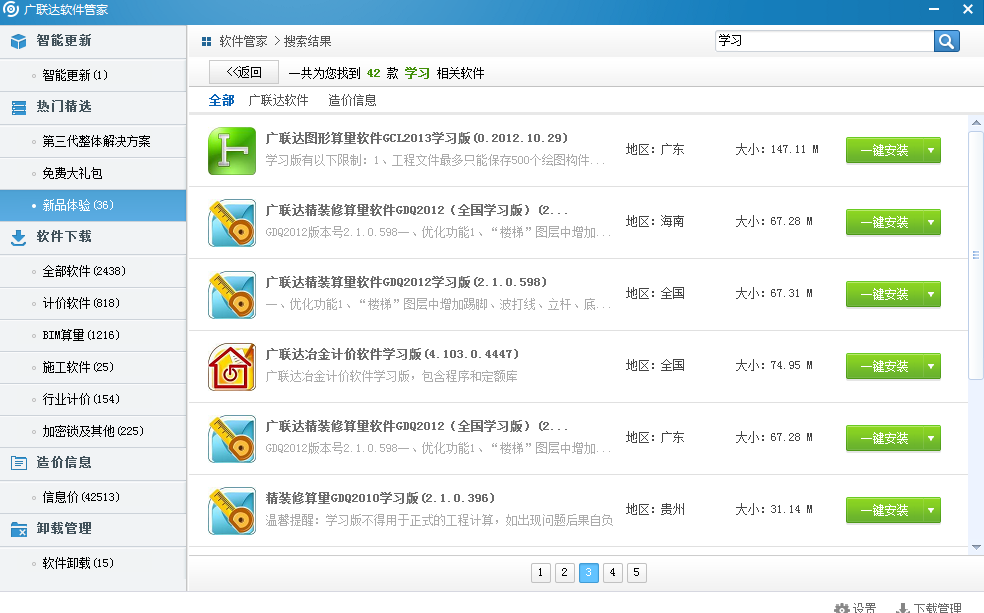Click 一键安装 for 精装修算量GDQ2010学习版
Image resolution: width=984 pixels, height=613 pixels.
coord(884,510)
